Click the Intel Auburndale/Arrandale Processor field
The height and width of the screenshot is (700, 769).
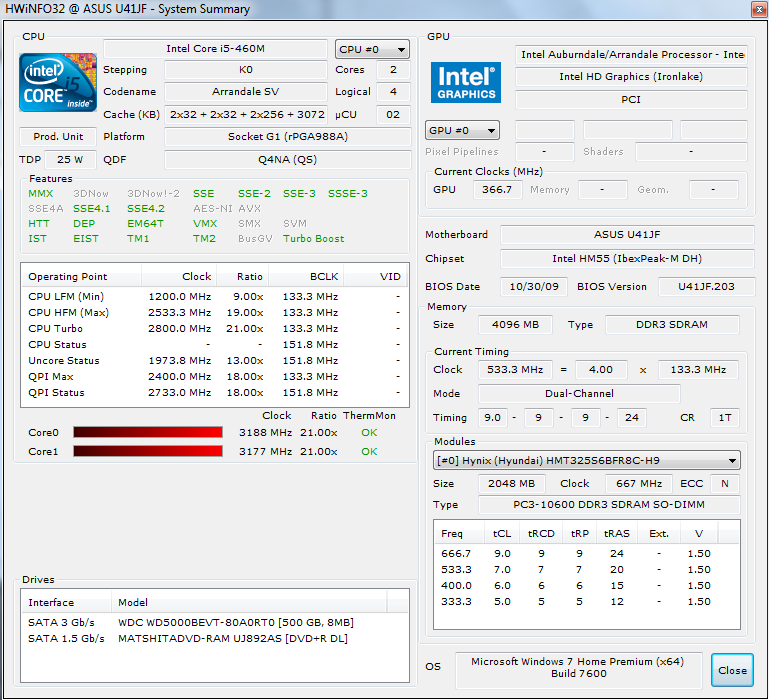pyautogui.click(x=631, y=54)
